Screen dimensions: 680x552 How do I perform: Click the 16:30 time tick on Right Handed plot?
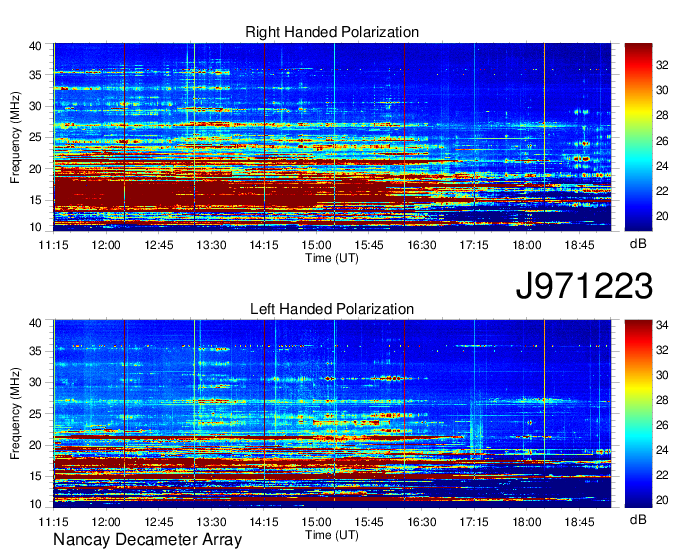pos(422,245)
